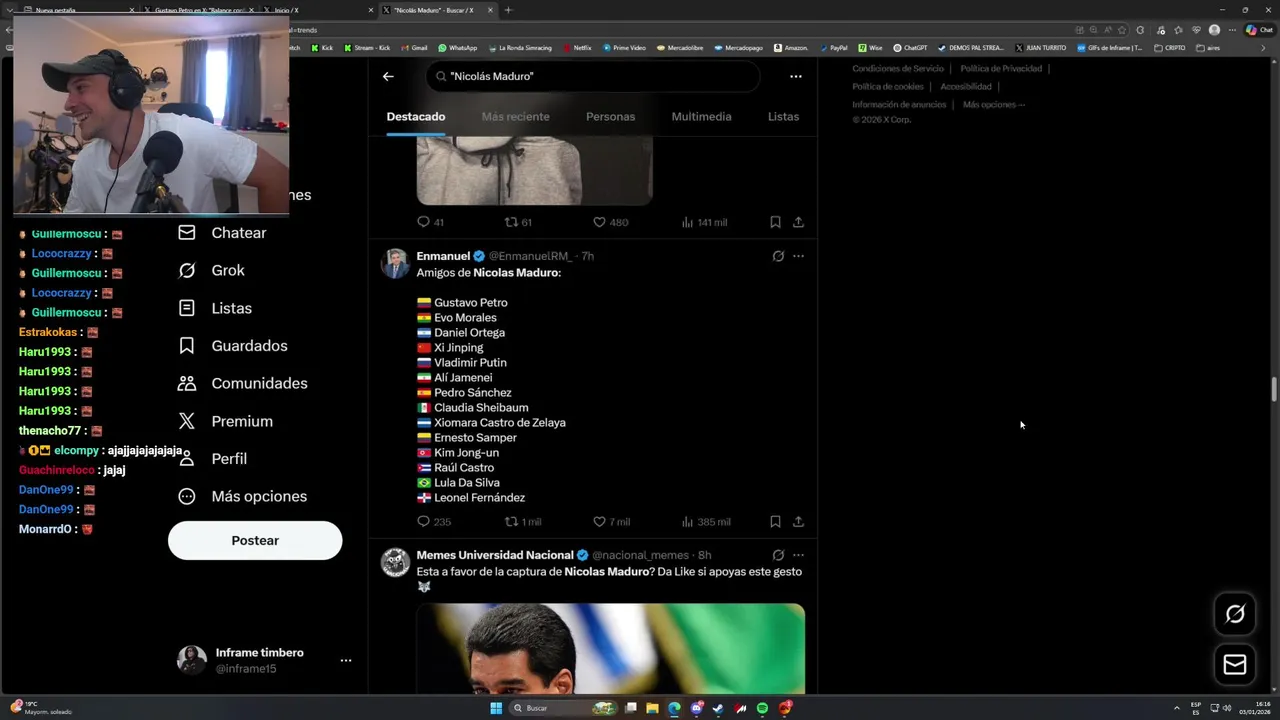Viewport: 1280px width, 720px height.
Task: Open the Listas results tab
Action: coord(783,117)
